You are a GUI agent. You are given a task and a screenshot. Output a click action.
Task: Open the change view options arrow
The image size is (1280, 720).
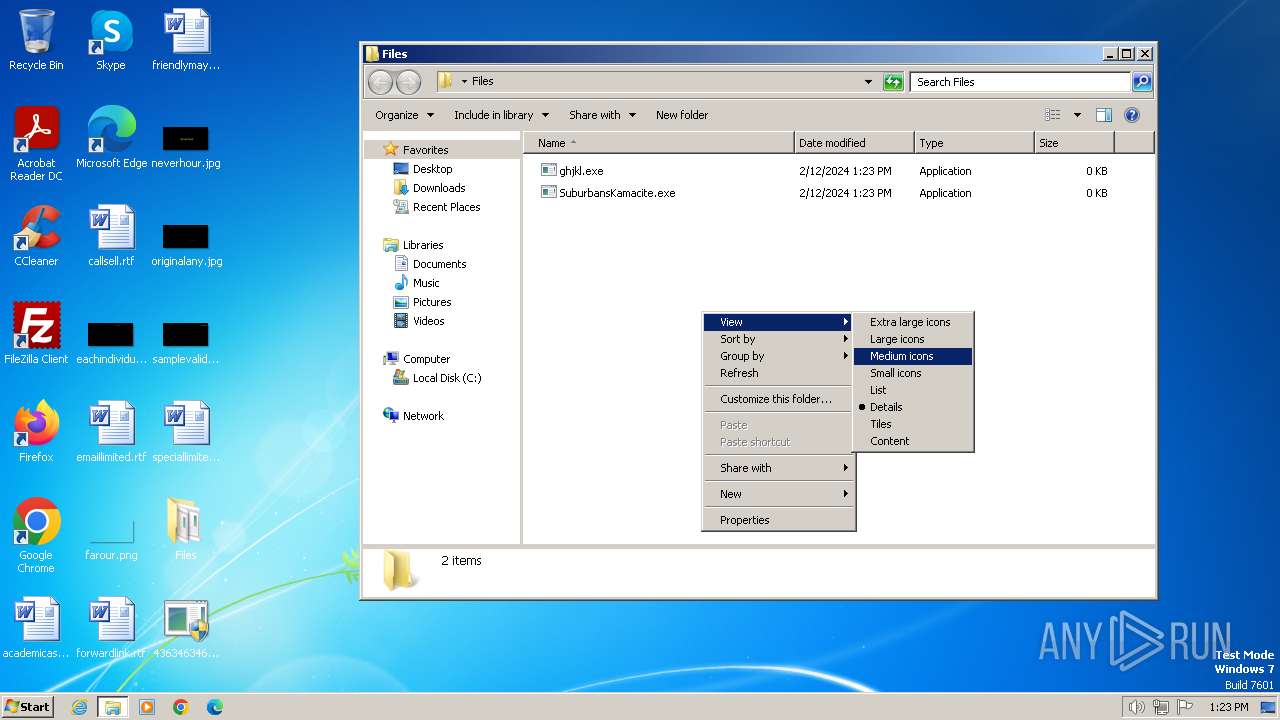pos(1077,115)
